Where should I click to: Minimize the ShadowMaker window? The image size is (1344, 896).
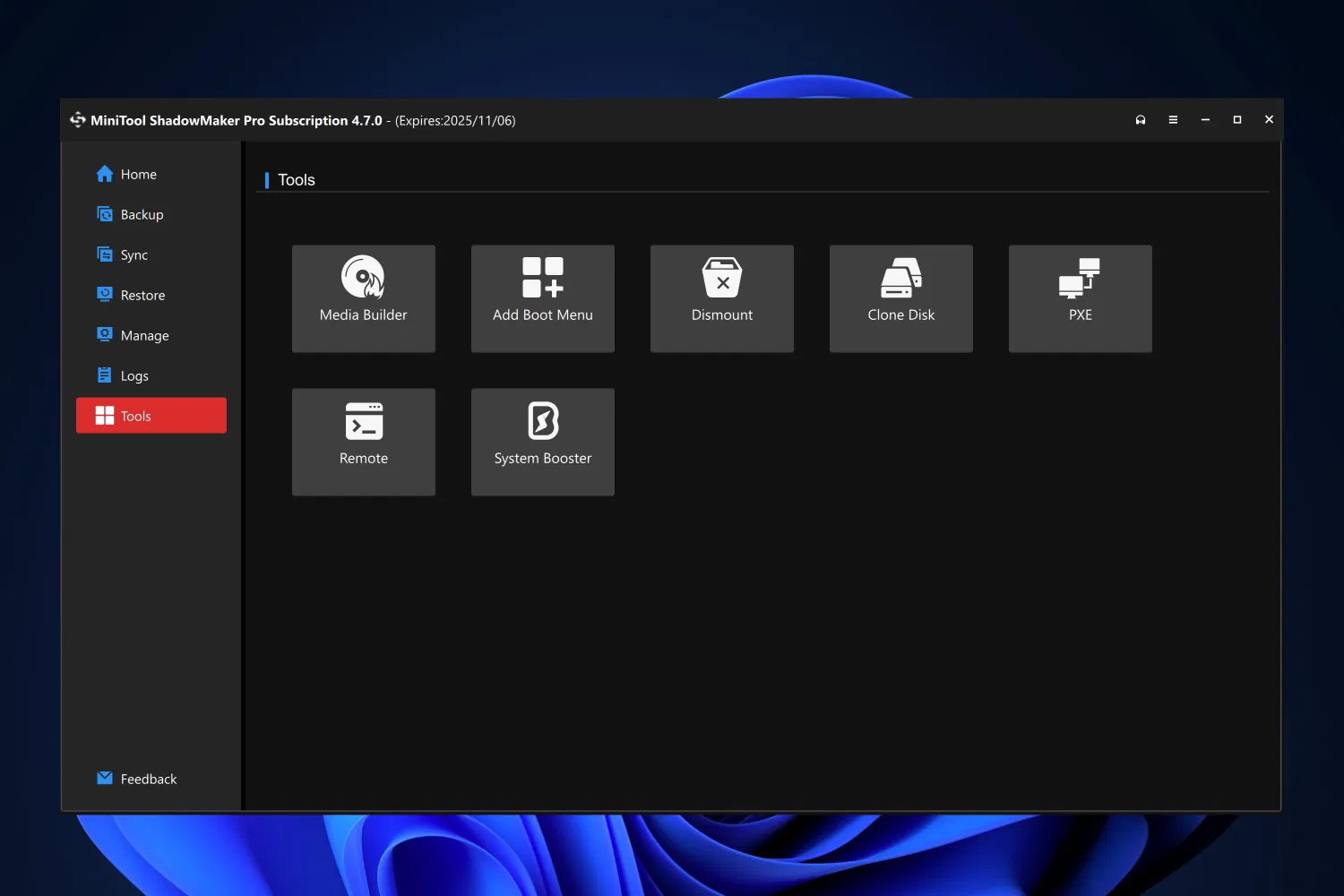tap(1205, 120)
